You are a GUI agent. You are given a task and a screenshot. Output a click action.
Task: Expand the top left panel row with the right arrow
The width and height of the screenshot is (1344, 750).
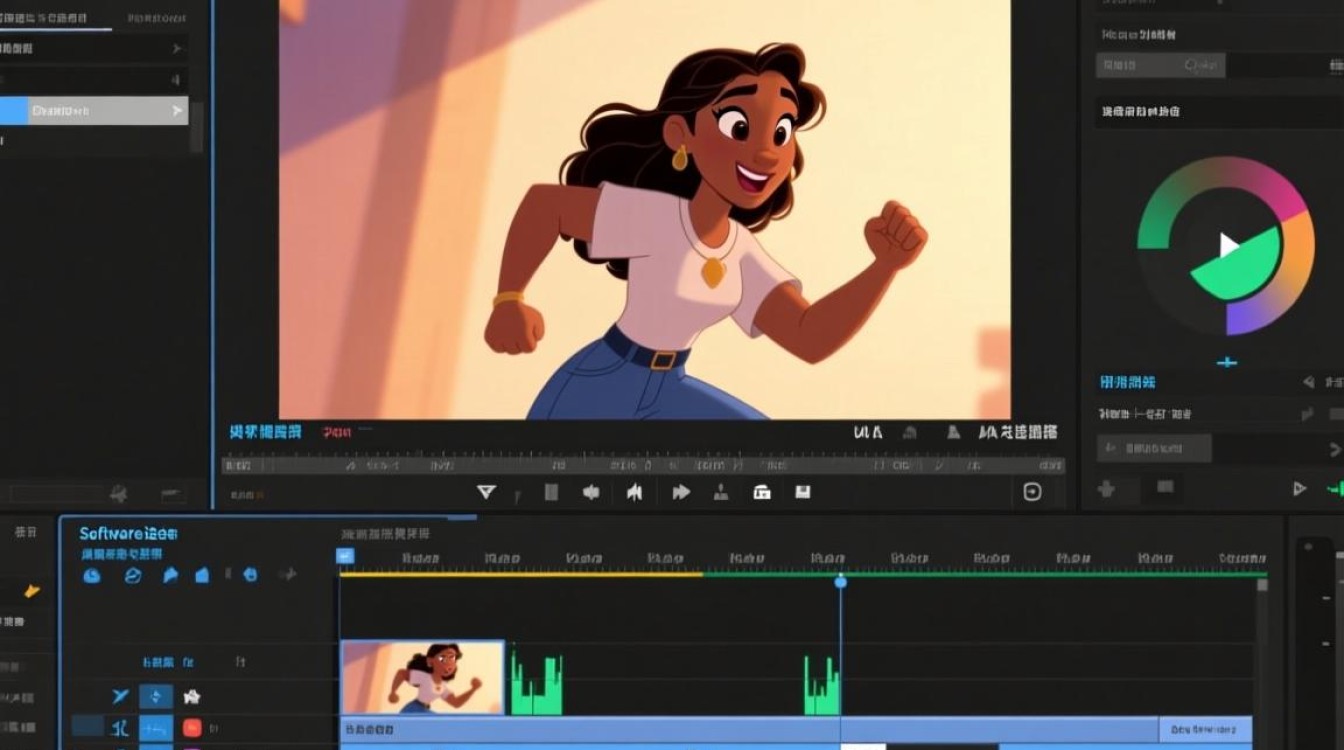point(94,48)
